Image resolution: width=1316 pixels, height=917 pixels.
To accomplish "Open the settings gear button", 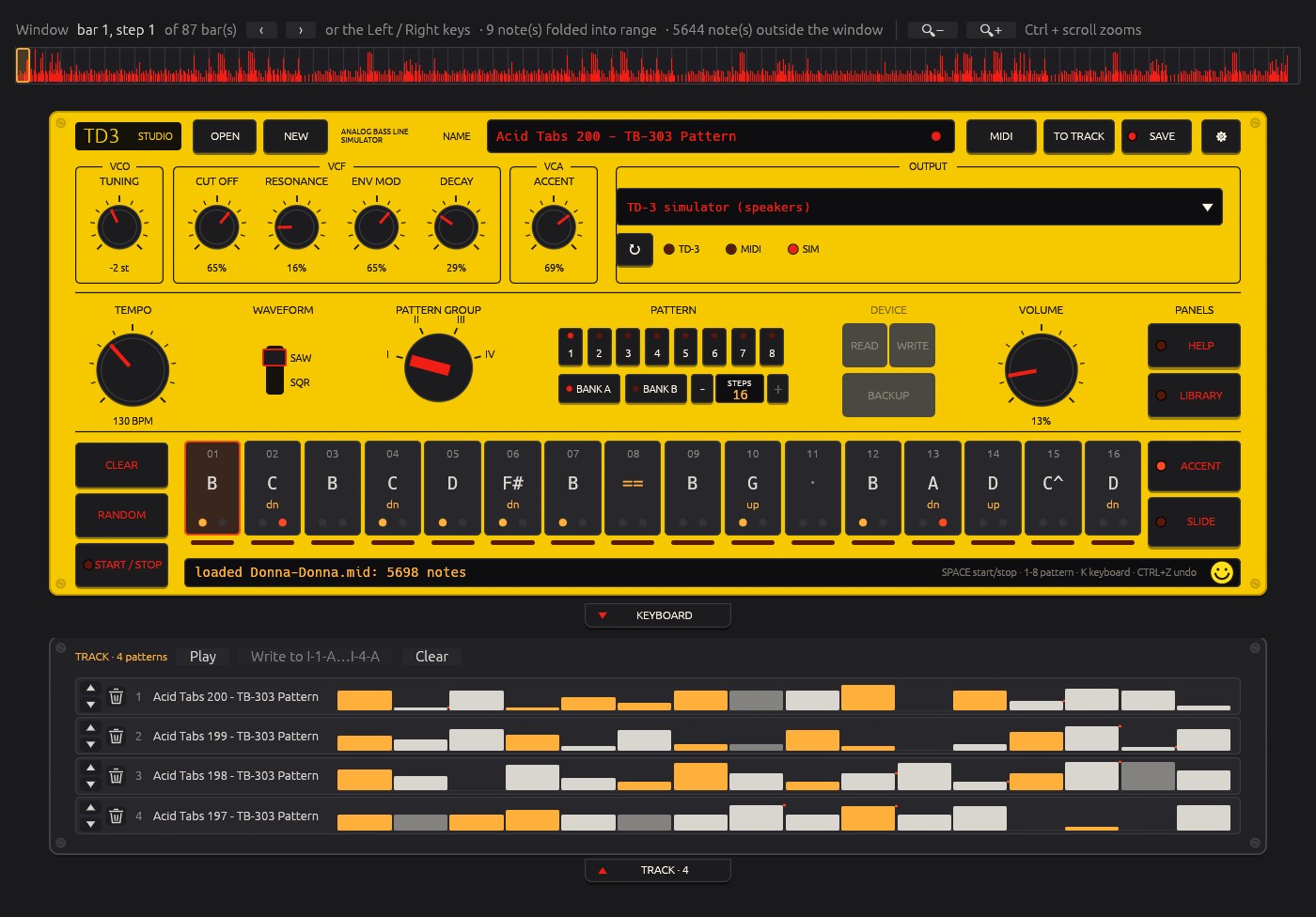I will [1221, 136].
